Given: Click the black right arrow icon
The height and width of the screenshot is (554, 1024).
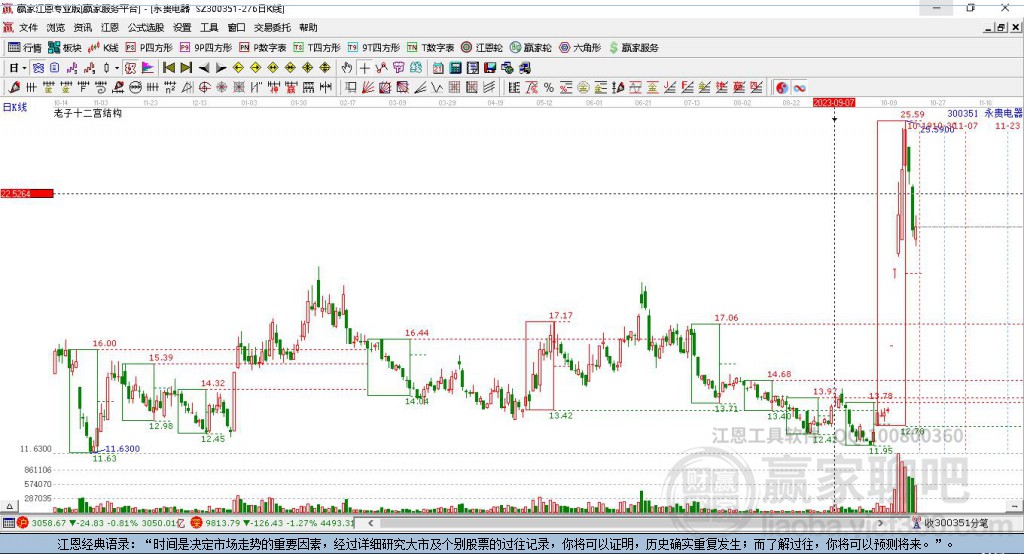Looking at the screenshot, I should (x=221, y=68).
